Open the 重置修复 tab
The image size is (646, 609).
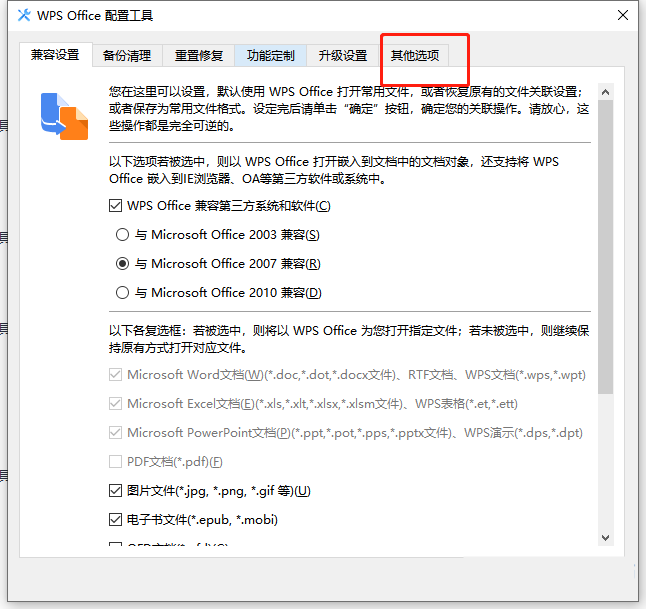(199, 55)
